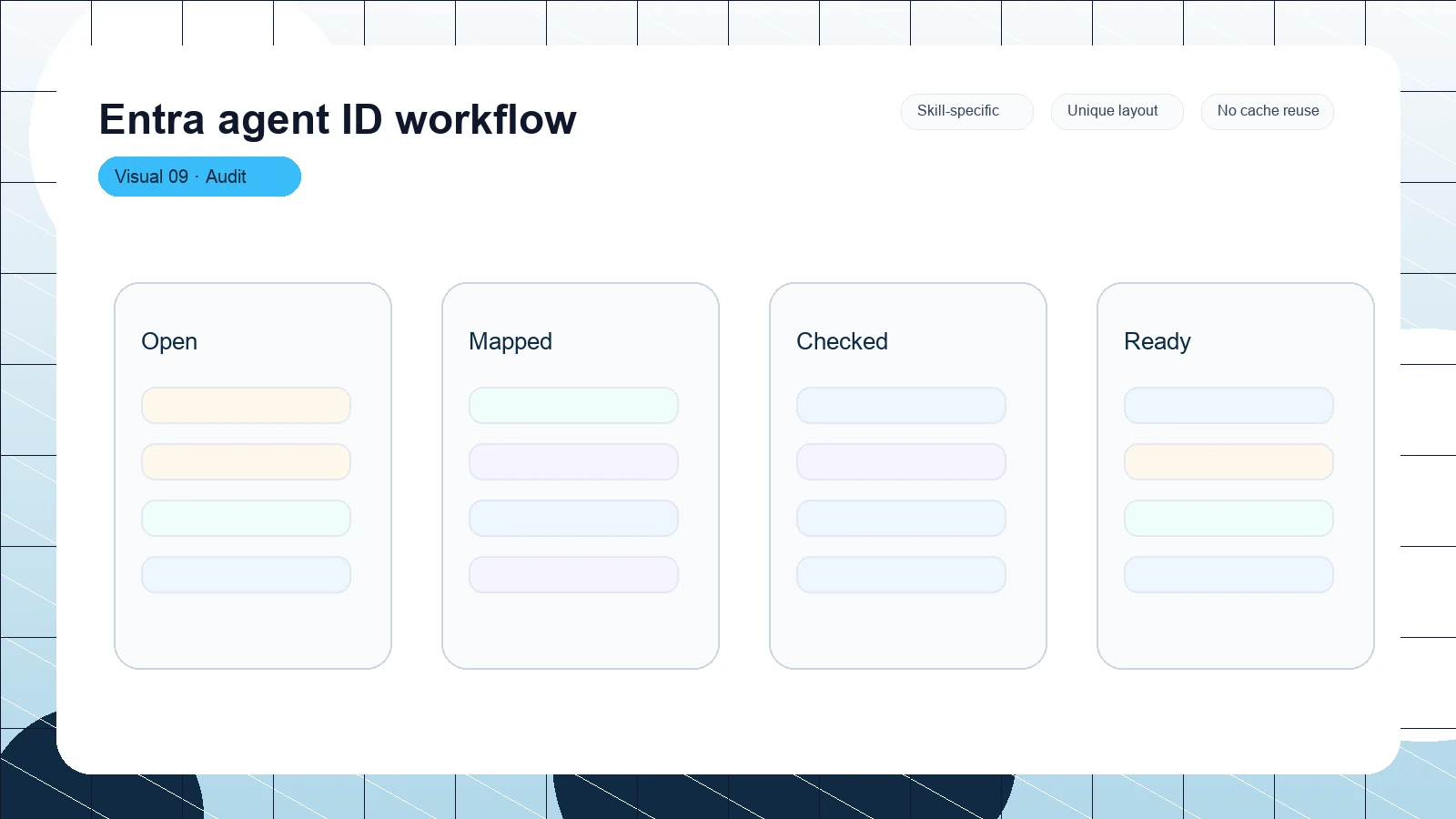Click the Entra agent ID workflow title

(338, 119)
